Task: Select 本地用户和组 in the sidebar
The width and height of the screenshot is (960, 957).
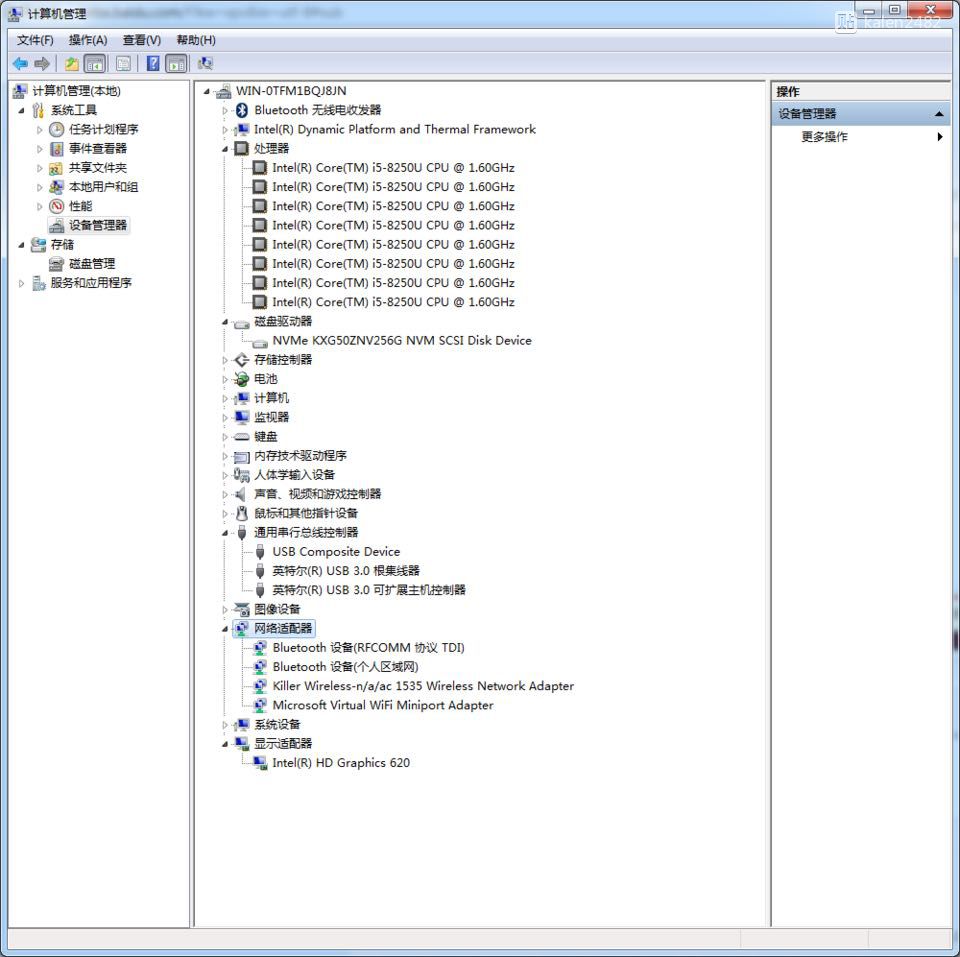Action: [103, 187]
